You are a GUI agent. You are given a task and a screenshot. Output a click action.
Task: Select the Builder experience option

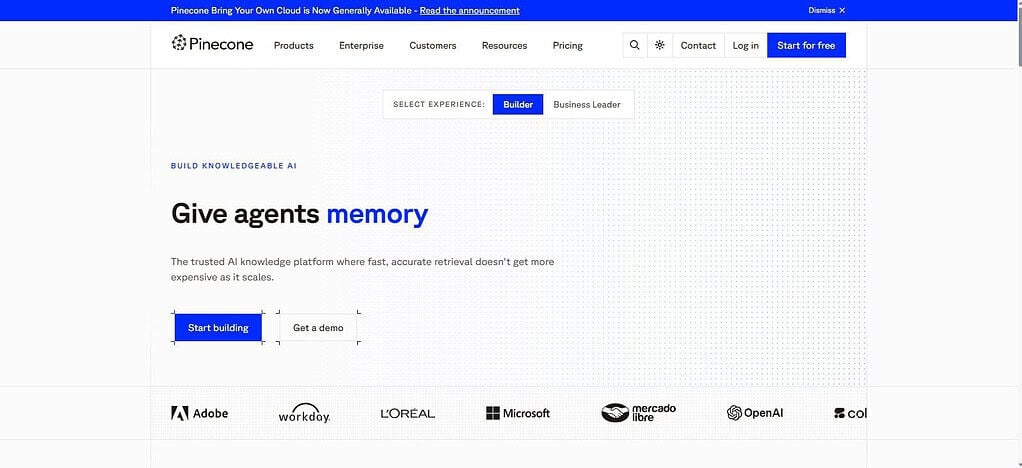[x=518, y=104]
